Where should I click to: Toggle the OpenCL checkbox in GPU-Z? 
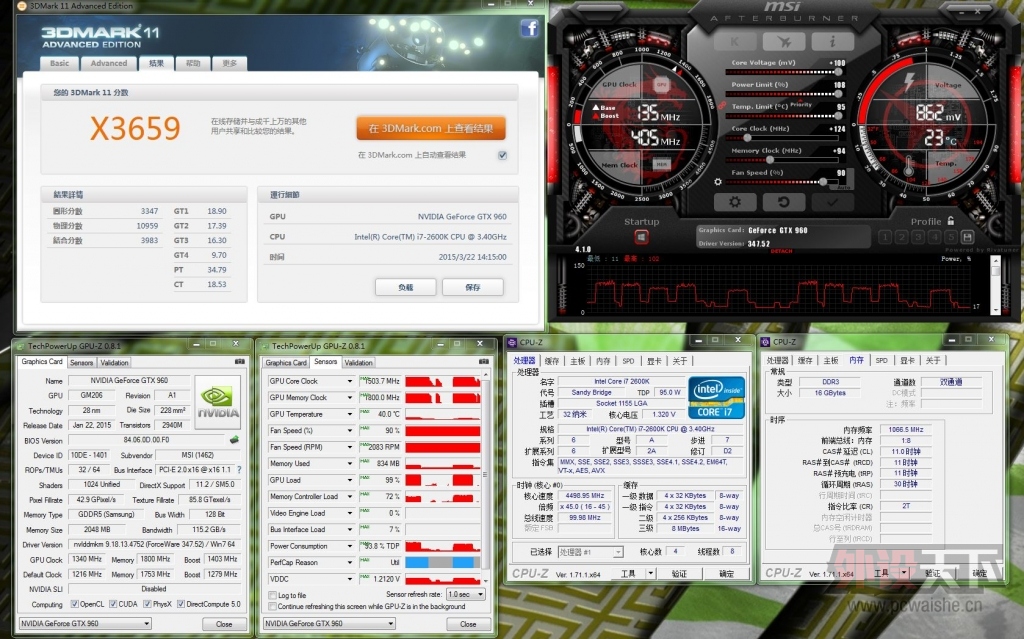coord(74,604)
